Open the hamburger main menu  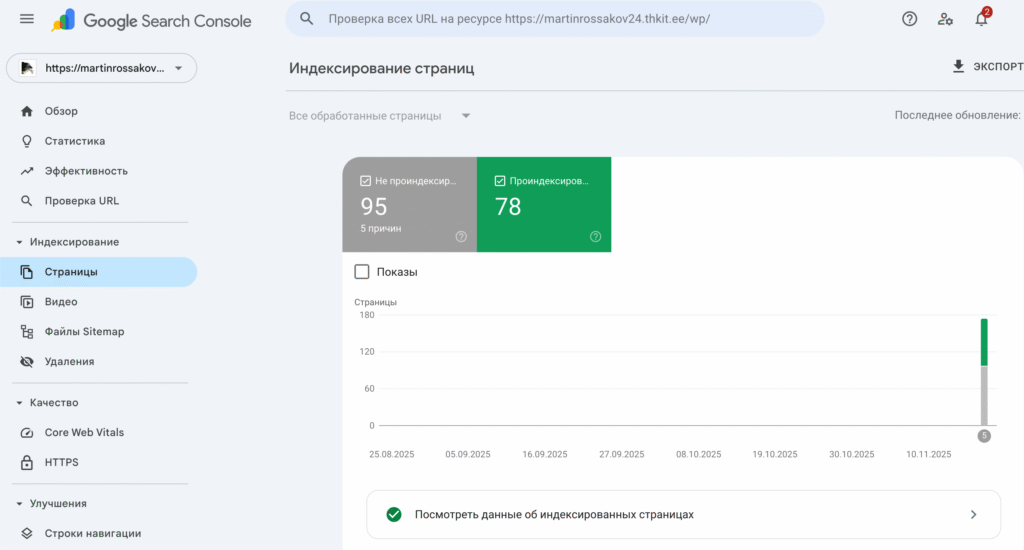pos(27,19)
